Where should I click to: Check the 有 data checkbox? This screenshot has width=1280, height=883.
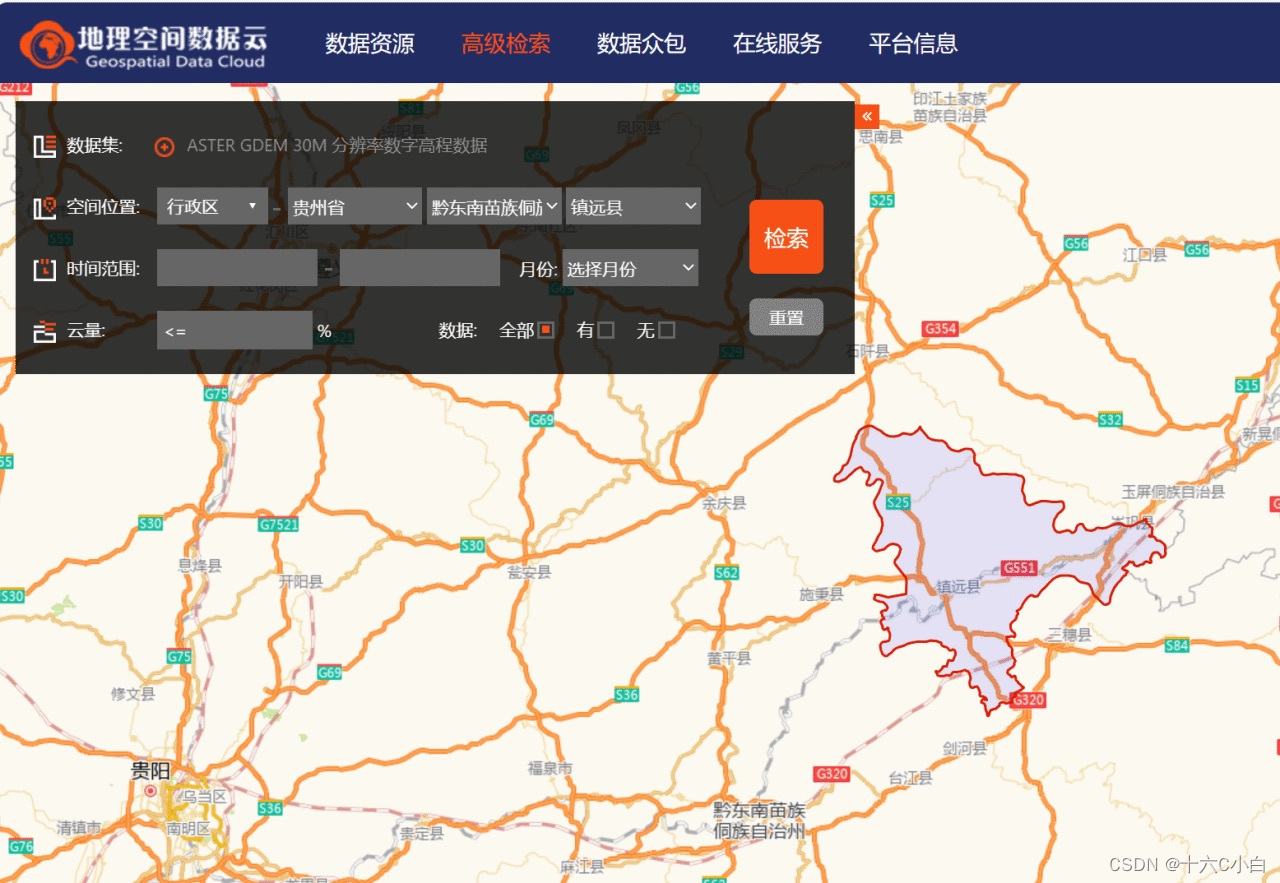pyautogui.click(x=606, y=330)
